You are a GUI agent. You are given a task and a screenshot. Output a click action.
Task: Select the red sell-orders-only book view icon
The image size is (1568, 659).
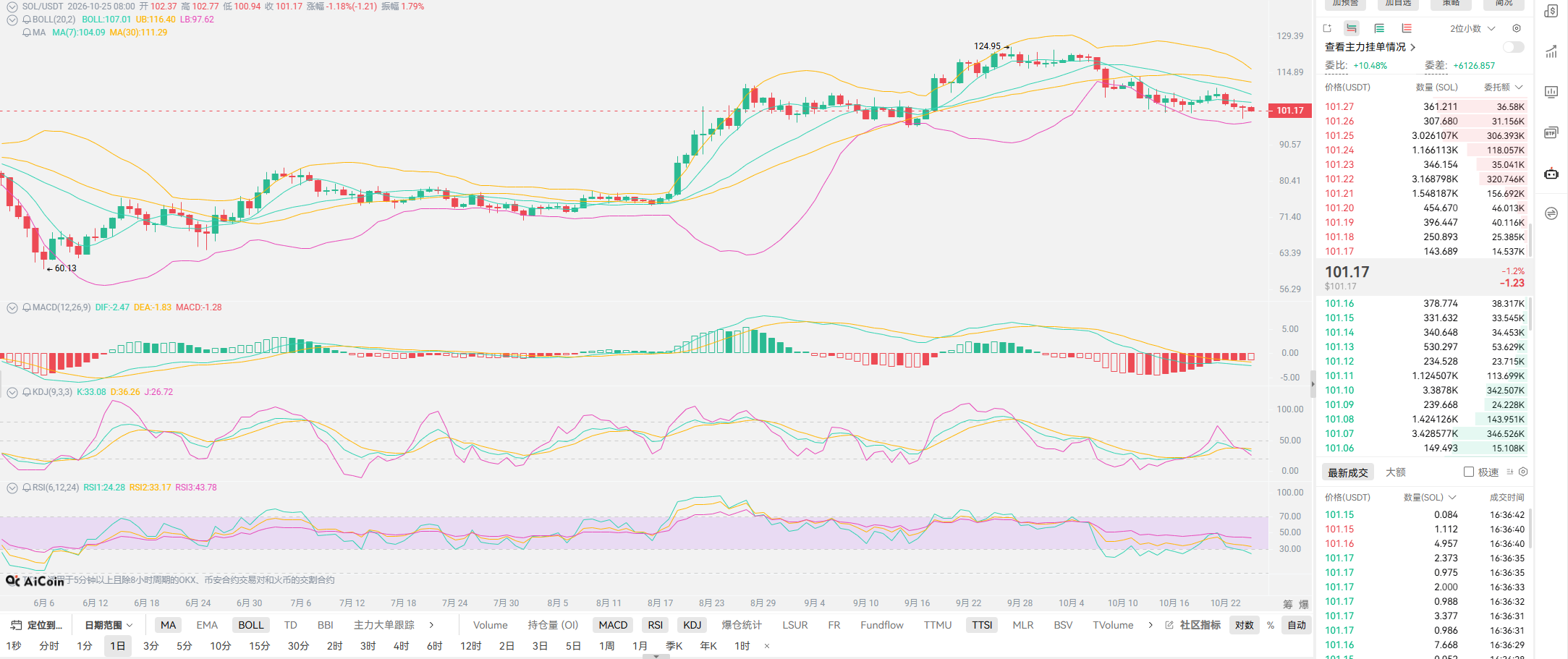coord(1407,28)
